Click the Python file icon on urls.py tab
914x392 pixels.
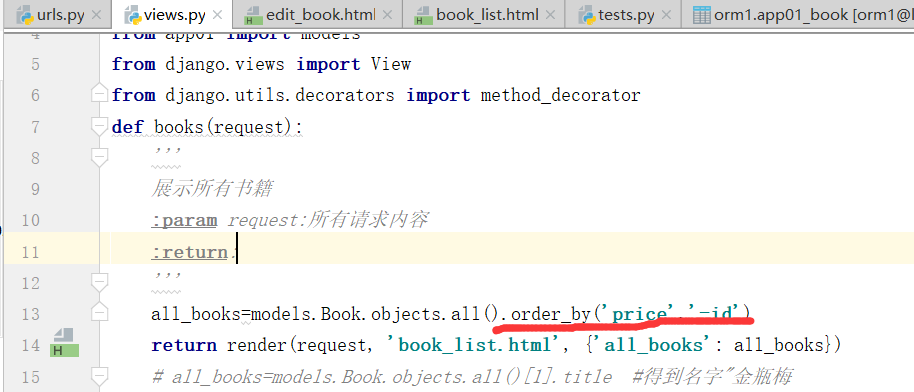click(x=24, y=15)
